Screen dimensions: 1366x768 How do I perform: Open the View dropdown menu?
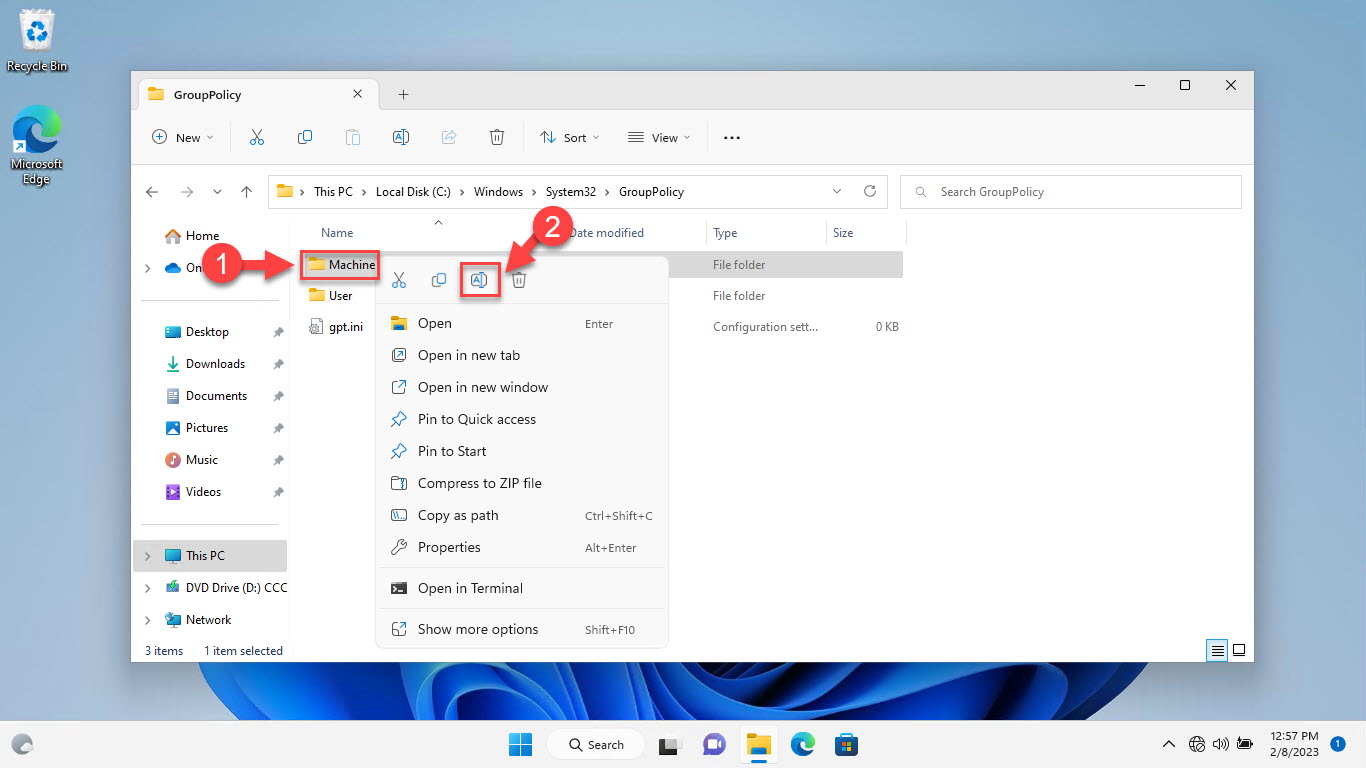tap(659, 138)
